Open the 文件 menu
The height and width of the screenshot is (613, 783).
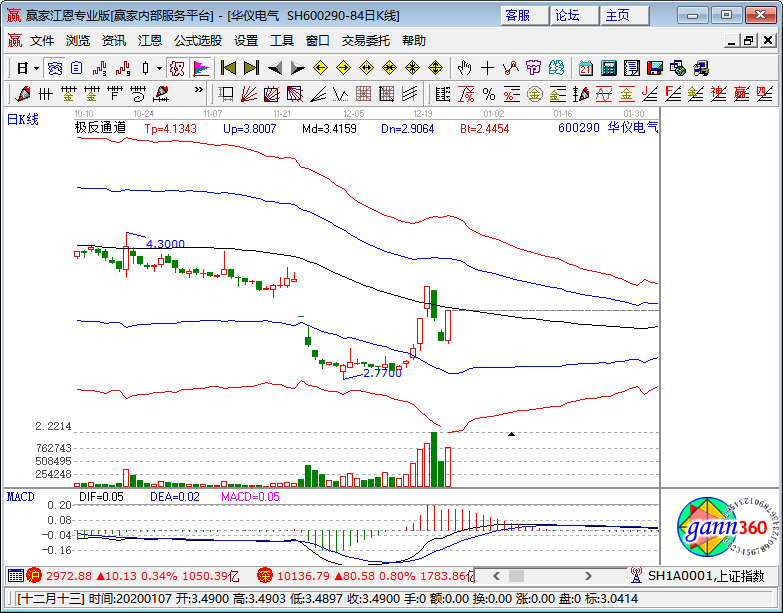click(x=42, y=41)
